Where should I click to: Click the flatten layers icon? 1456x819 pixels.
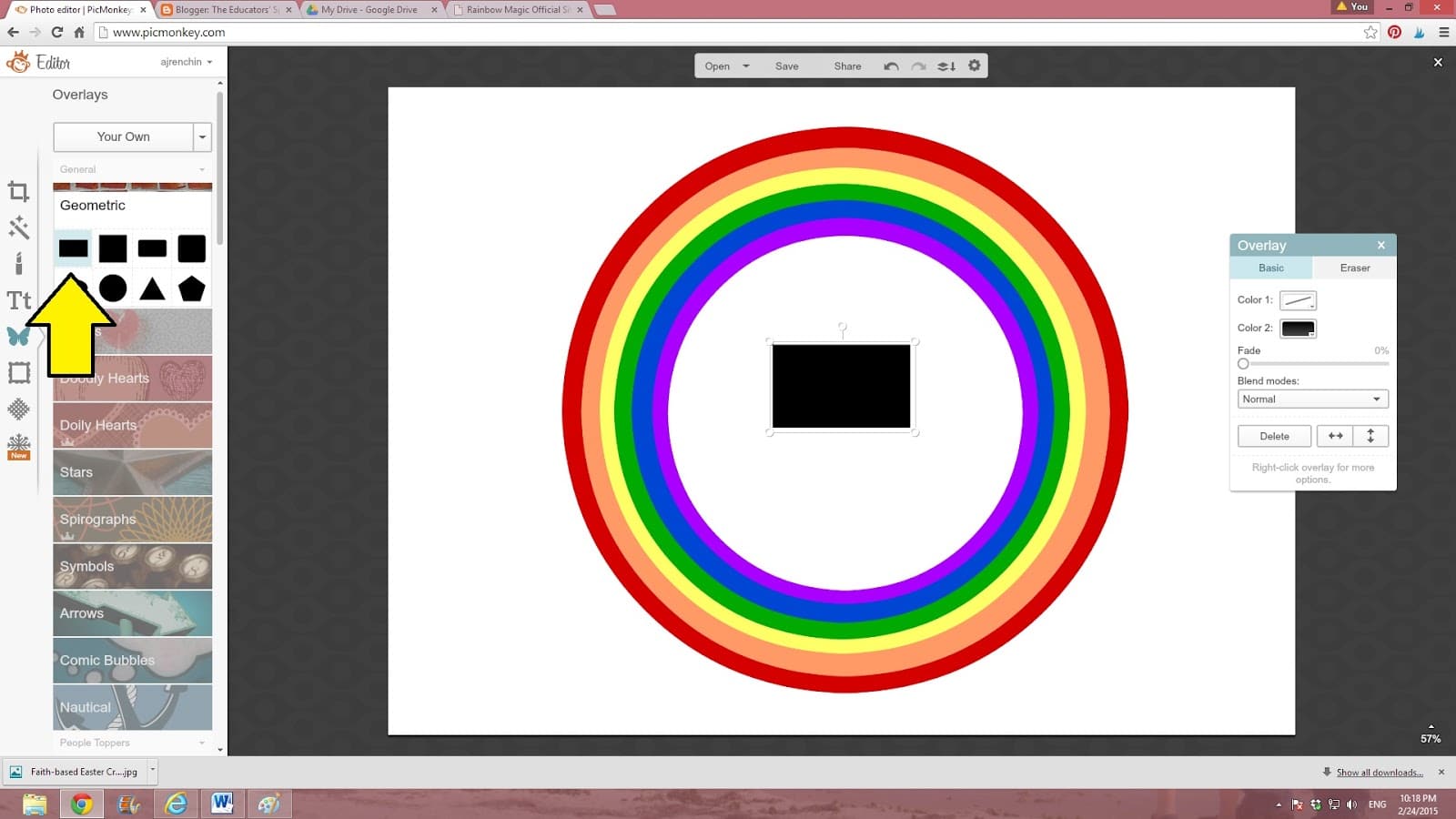pyautogui.click(x=946, y=66)
